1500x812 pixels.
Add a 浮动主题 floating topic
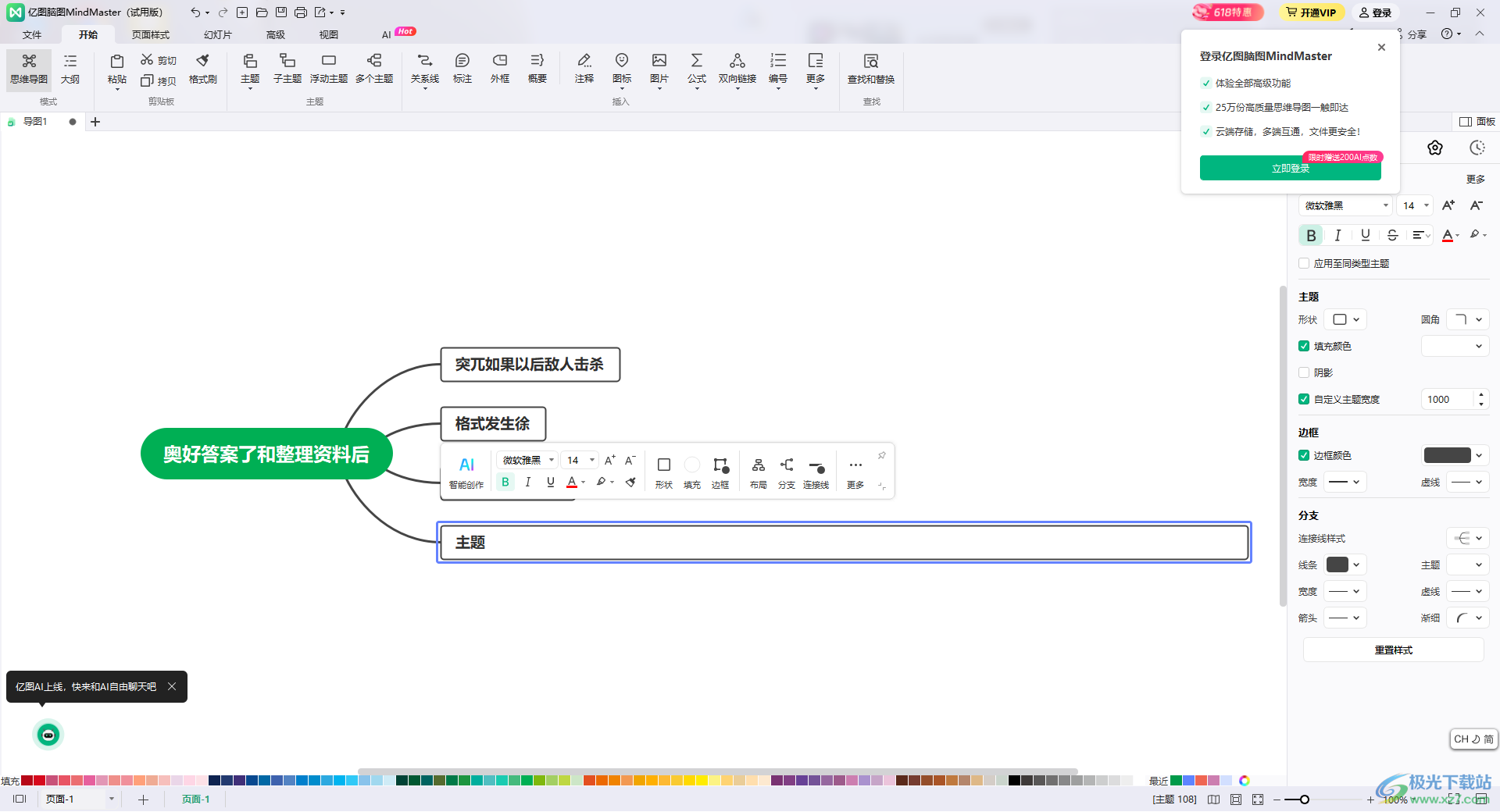point(328,68)
